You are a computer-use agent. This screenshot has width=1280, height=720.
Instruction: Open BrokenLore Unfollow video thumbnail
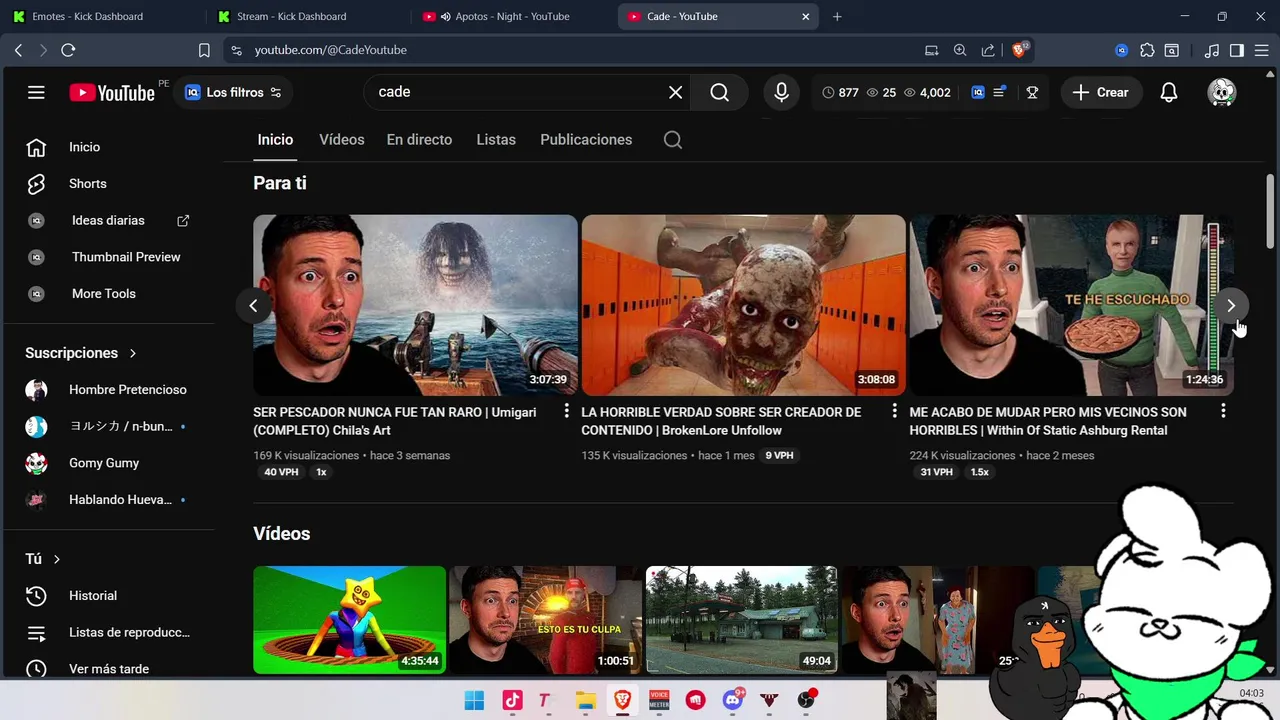(743, 305)
